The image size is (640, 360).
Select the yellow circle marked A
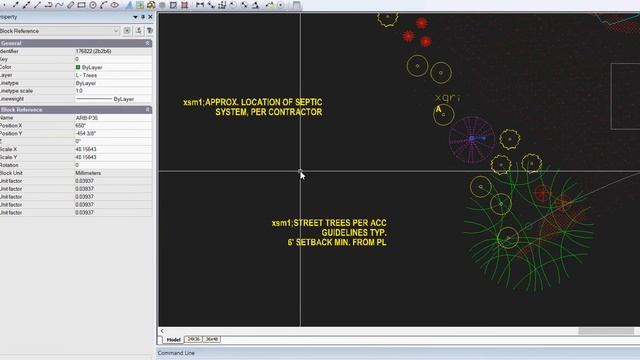444,115
